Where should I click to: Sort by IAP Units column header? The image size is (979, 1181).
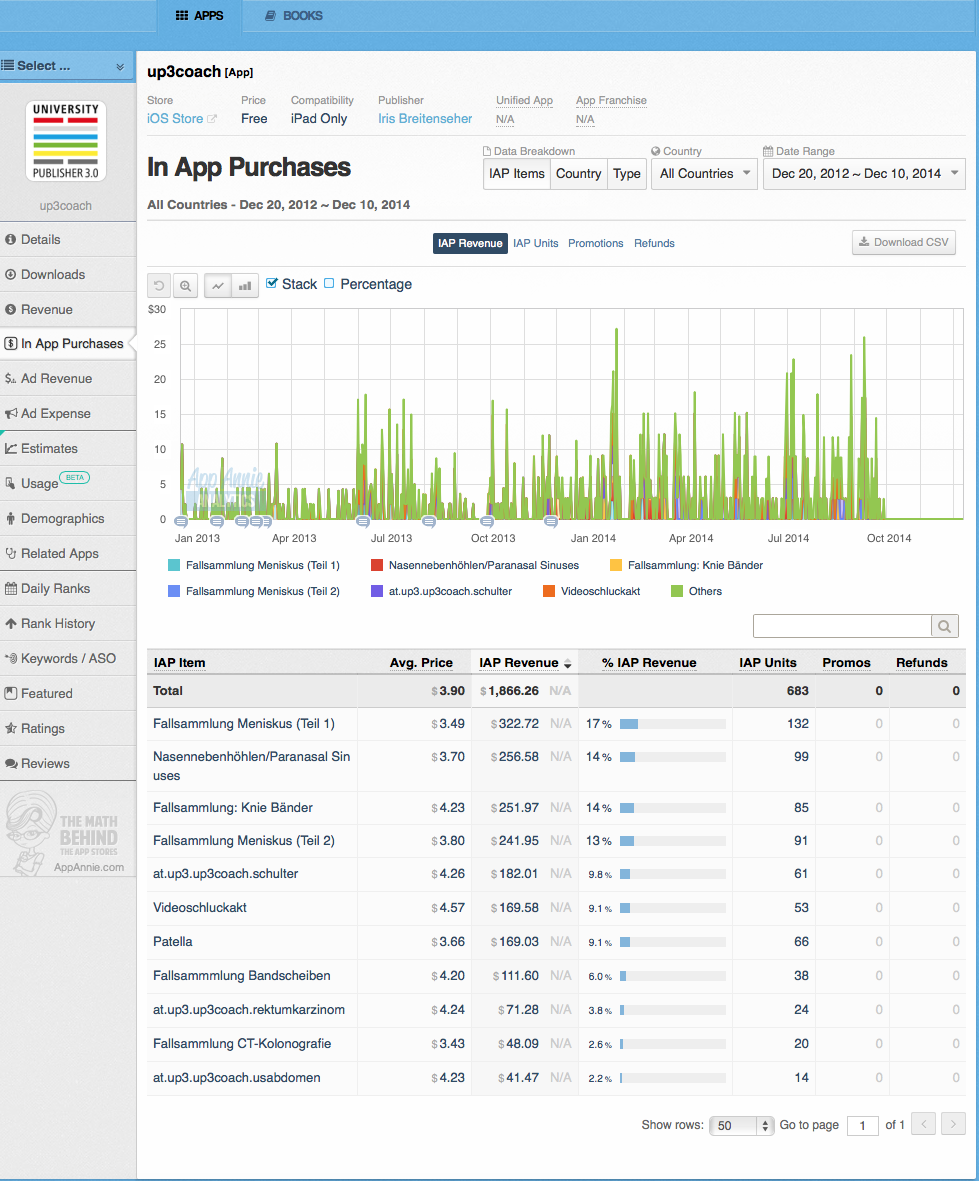click(767, 663)
